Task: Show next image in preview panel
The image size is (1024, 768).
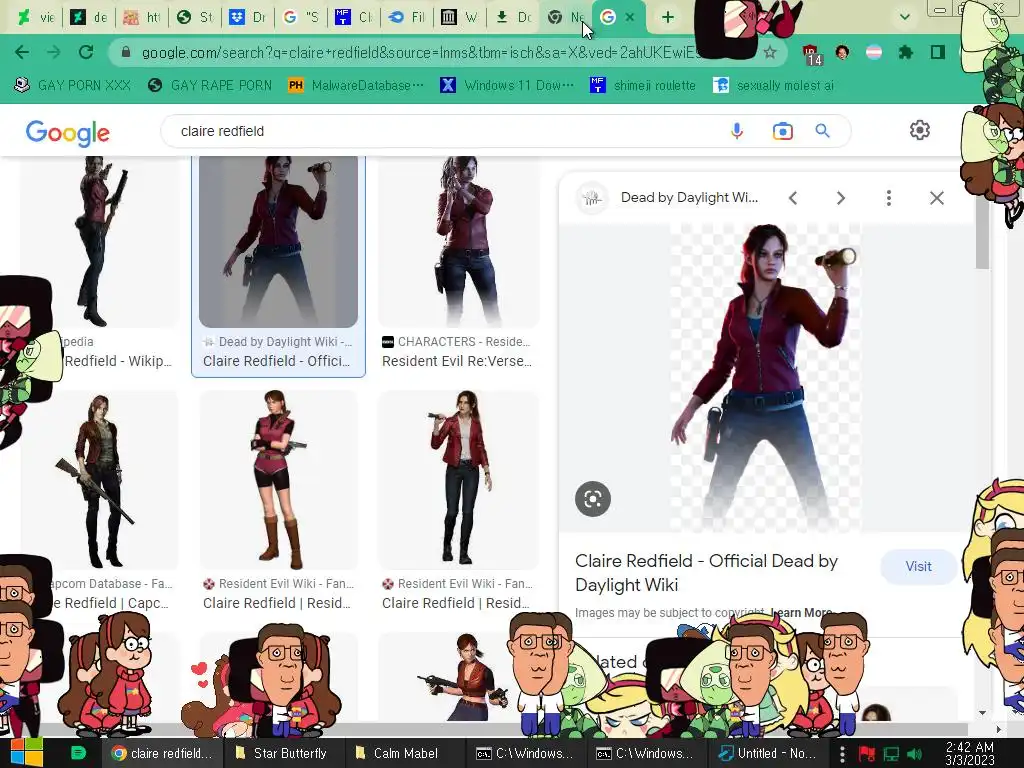Action: click(840, 198)
